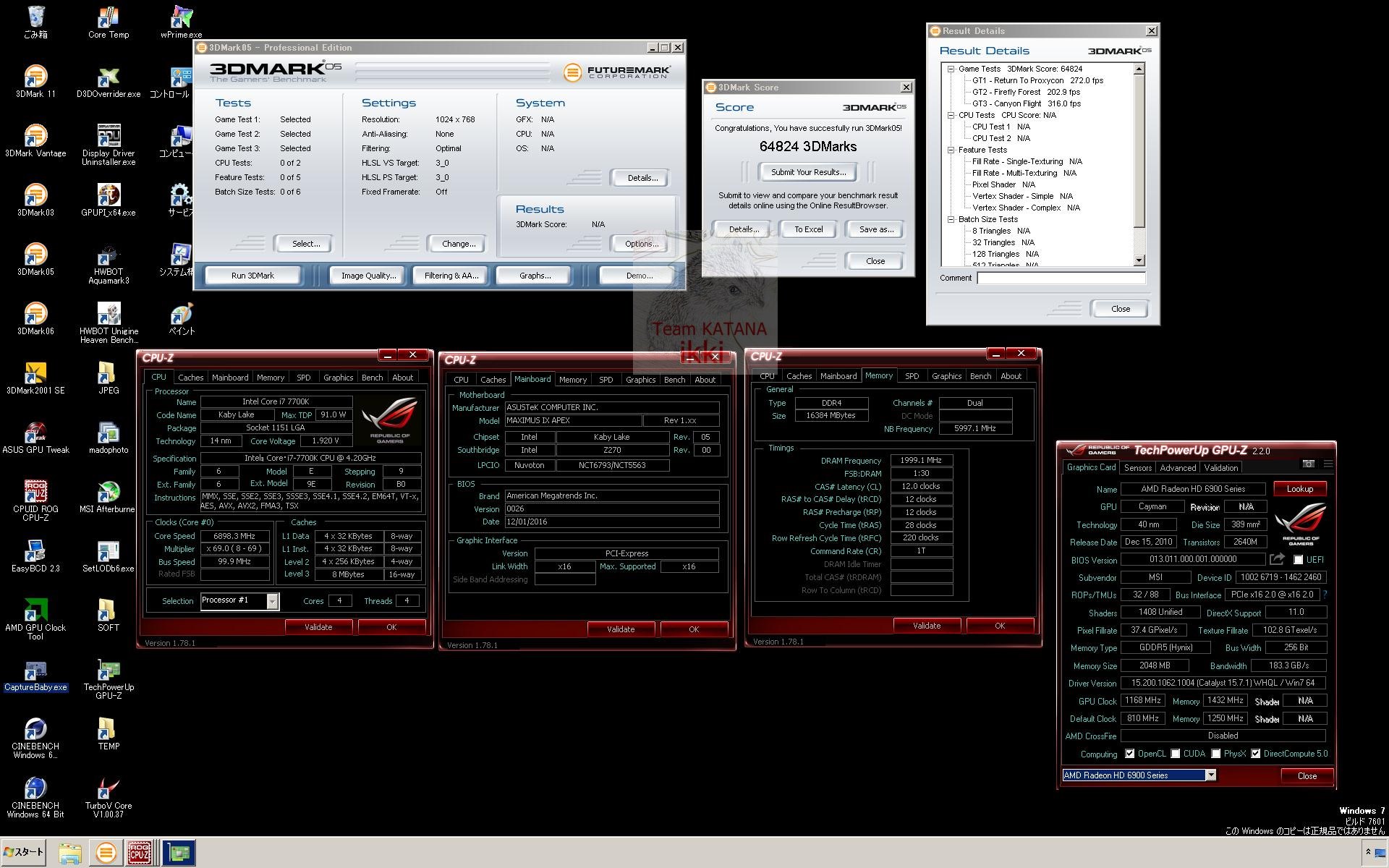
Task: Open the 3DMark 11 desktop icon
Action: click(x=35, y=82)
